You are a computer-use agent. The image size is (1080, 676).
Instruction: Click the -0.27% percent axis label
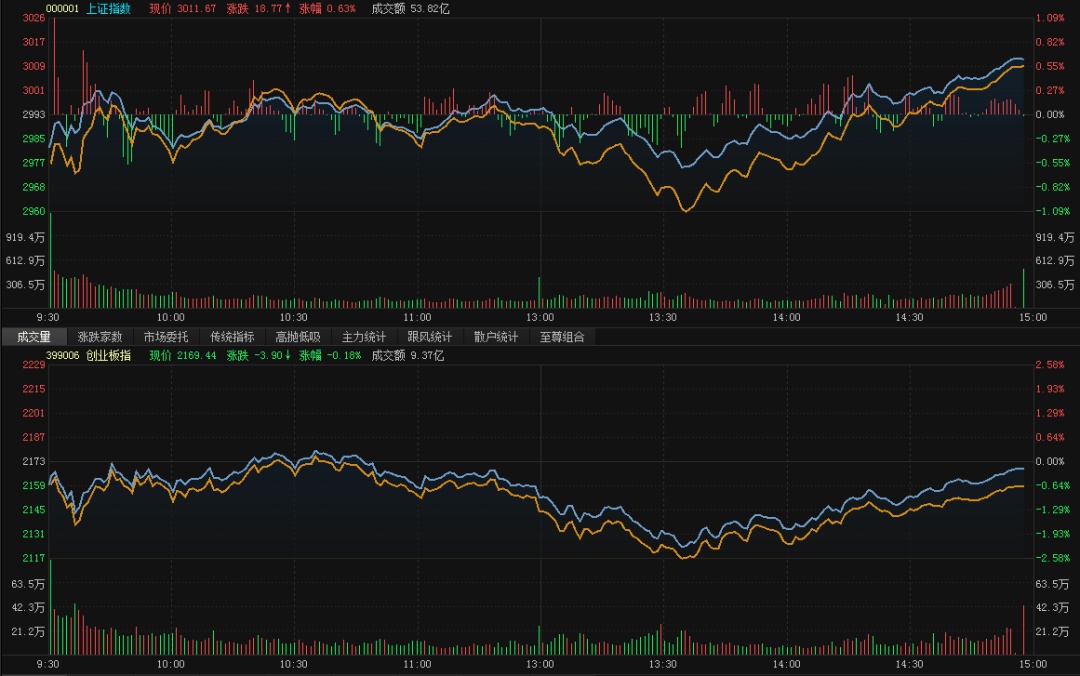(1052, 139)
